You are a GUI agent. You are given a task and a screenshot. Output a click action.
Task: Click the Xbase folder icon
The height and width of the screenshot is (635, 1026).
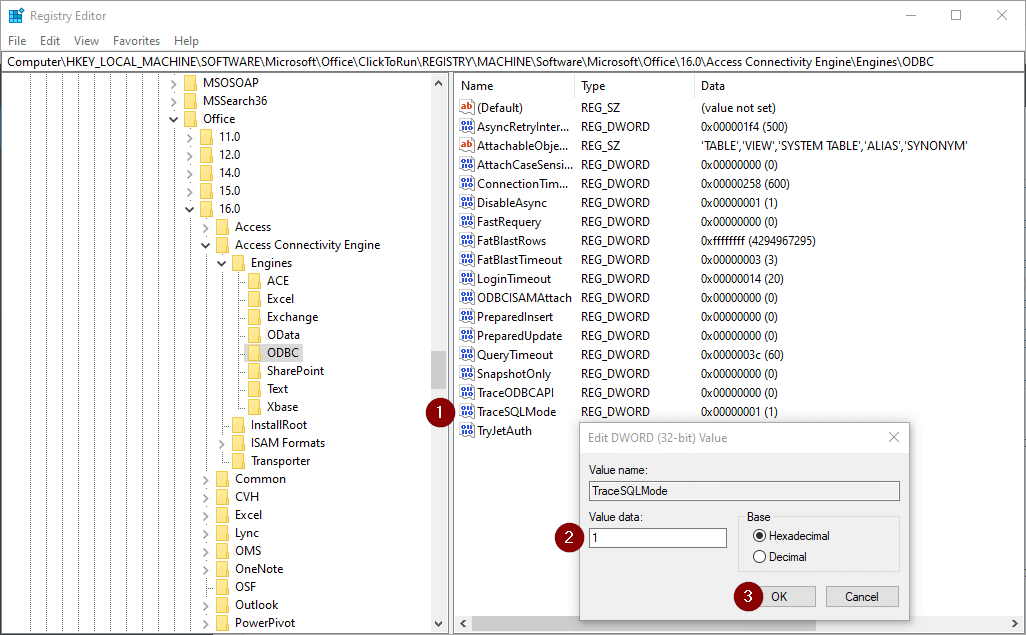pos(255,407)
